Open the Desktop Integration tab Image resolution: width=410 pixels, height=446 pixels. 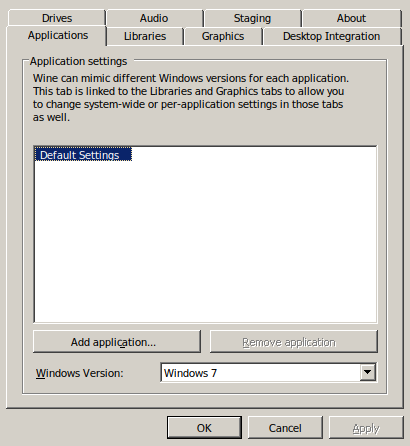pos(332,36)
